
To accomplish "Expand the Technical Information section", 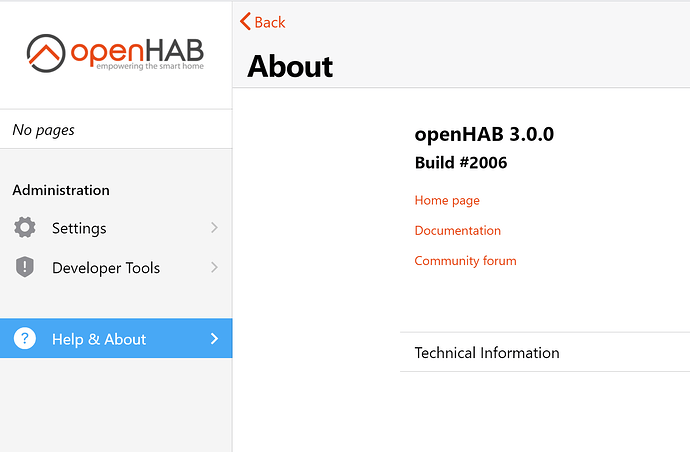I will (x=545, y=353).
